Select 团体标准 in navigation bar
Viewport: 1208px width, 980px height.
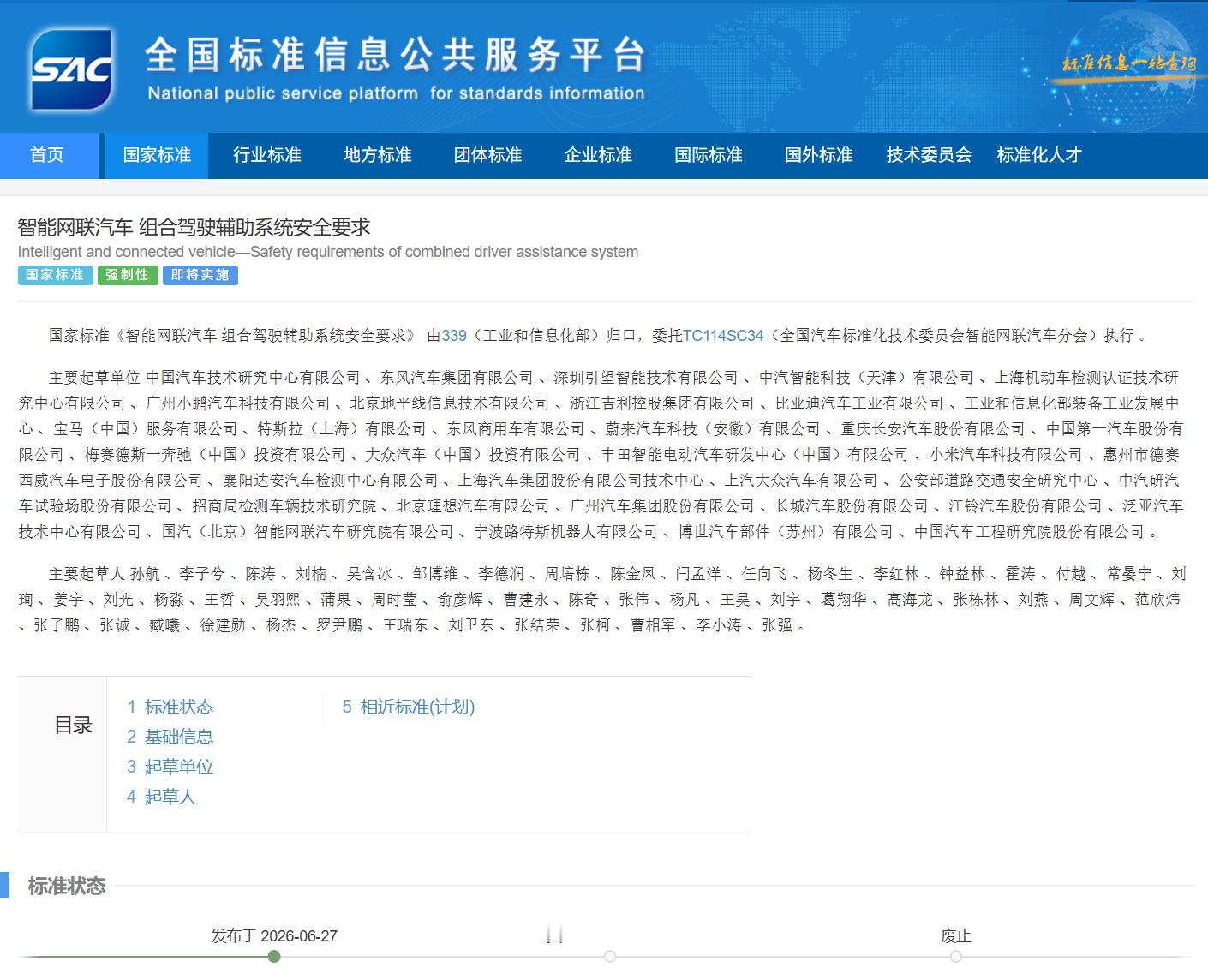pyautogui.click(x=488, y=155)
